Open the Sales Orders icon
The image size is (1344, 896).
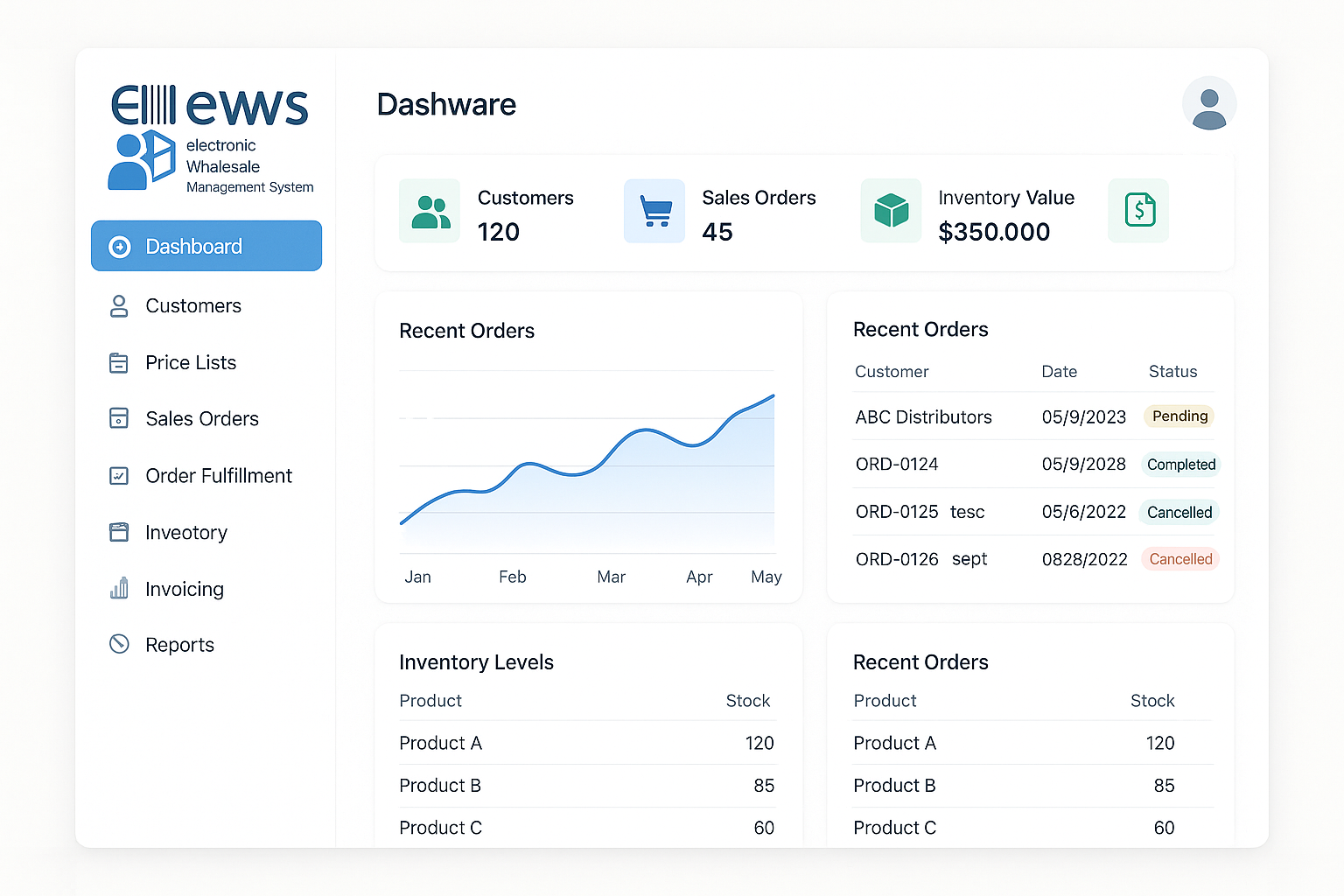(119, 418)
